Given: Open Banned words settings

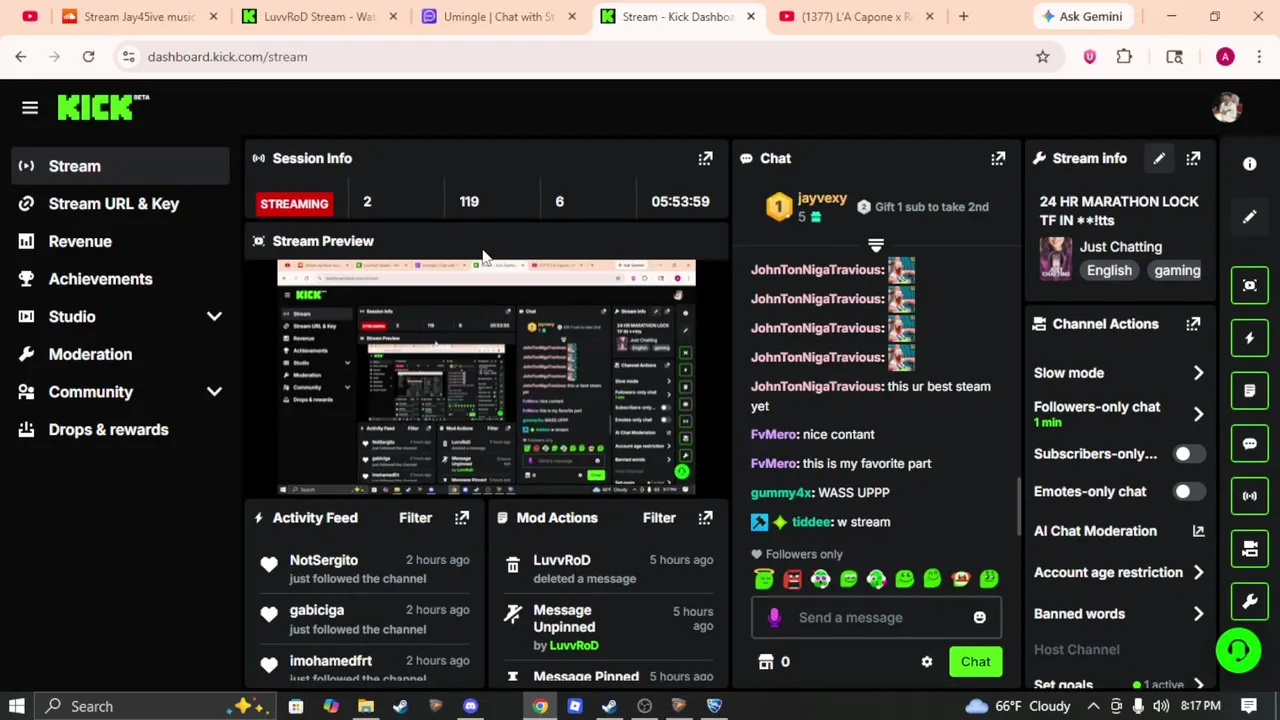Looking at the screenshot, I should coord(1119,614).
